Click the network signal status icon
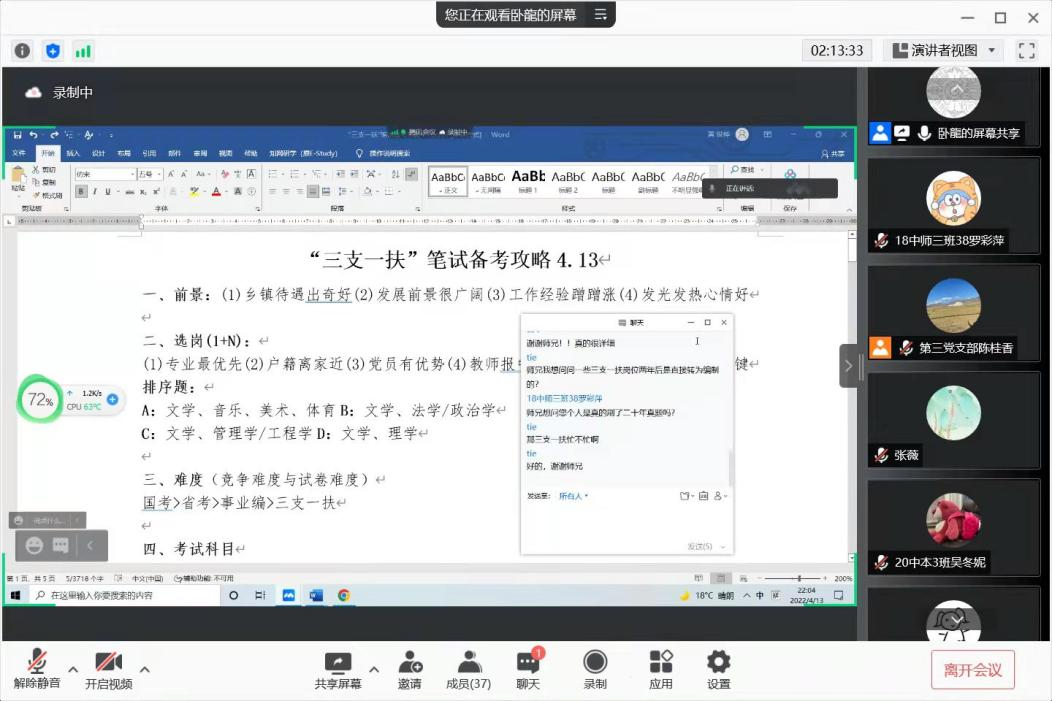This screenshot has height=701, width=1052. coord(82,50)
